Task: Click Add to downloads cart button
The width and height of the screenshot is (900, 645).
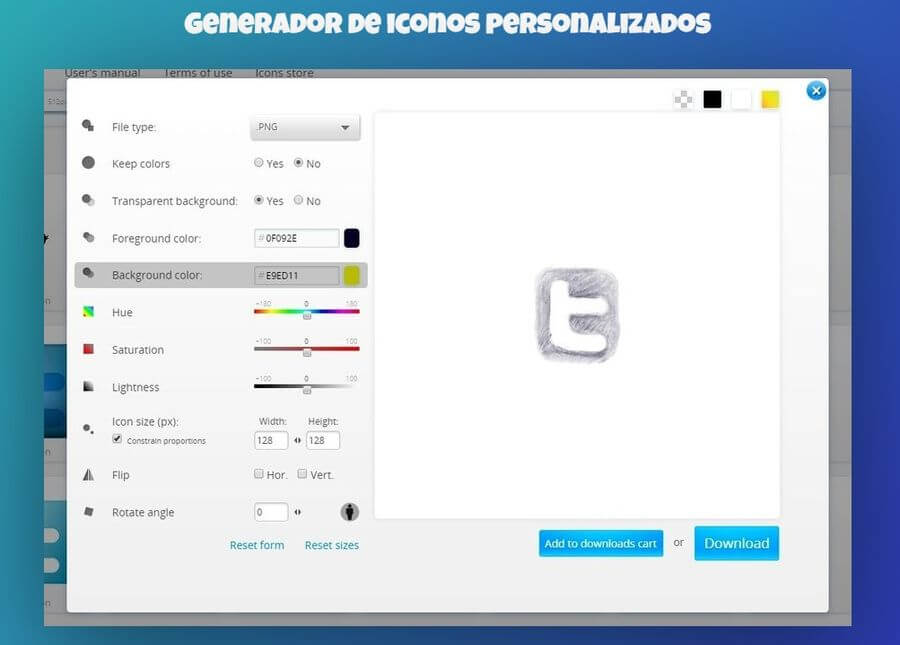Action: pyautogui.click(x=601, y=543)
